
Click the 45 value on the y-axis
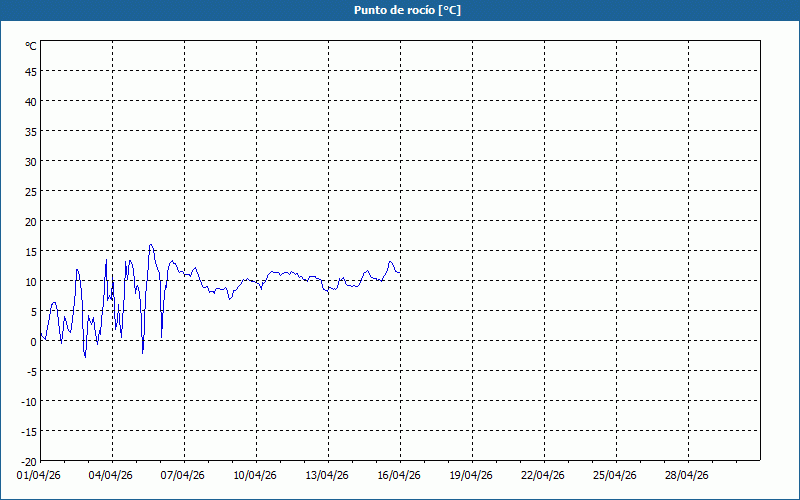point(31,71)
